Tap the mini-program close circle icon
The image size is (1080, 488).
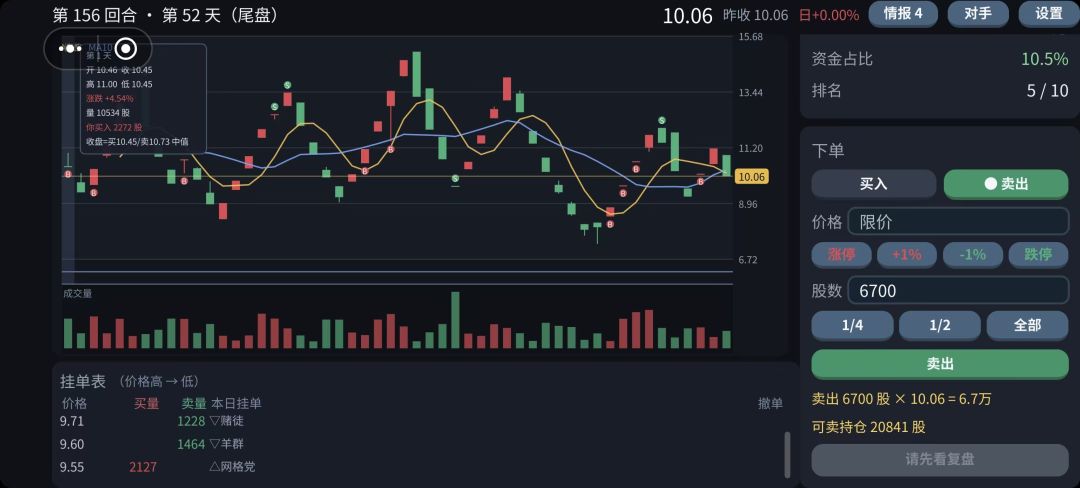coord(125,48)
